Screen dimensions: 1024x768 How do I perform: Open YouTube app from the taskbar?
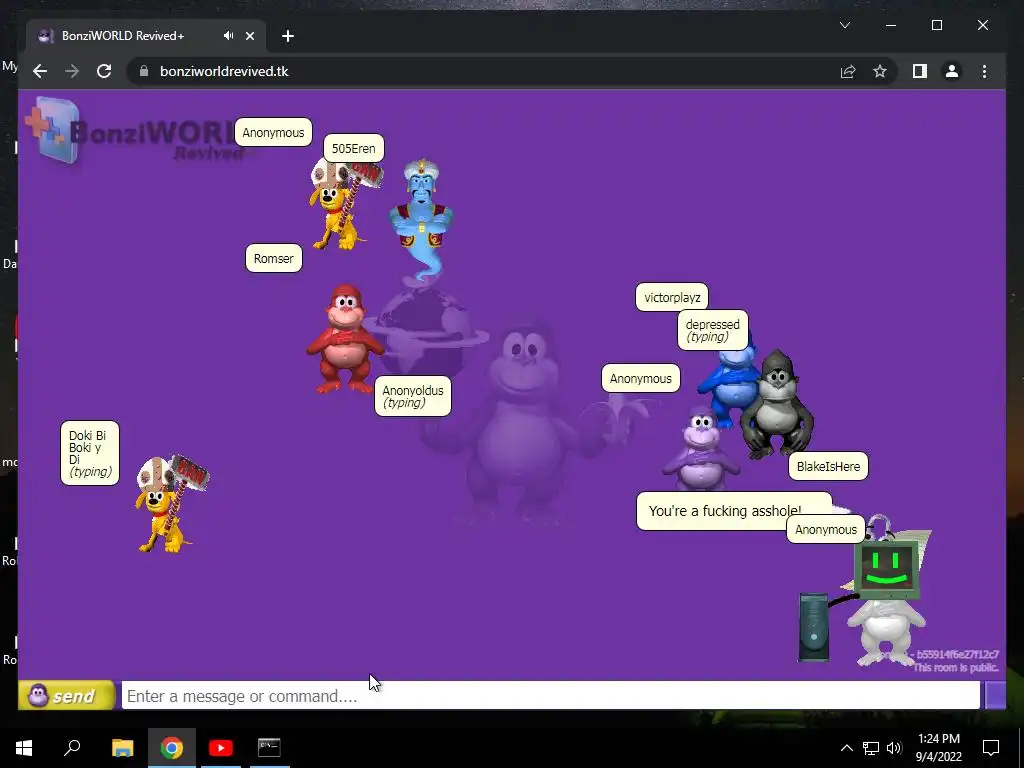coord(221,748)
